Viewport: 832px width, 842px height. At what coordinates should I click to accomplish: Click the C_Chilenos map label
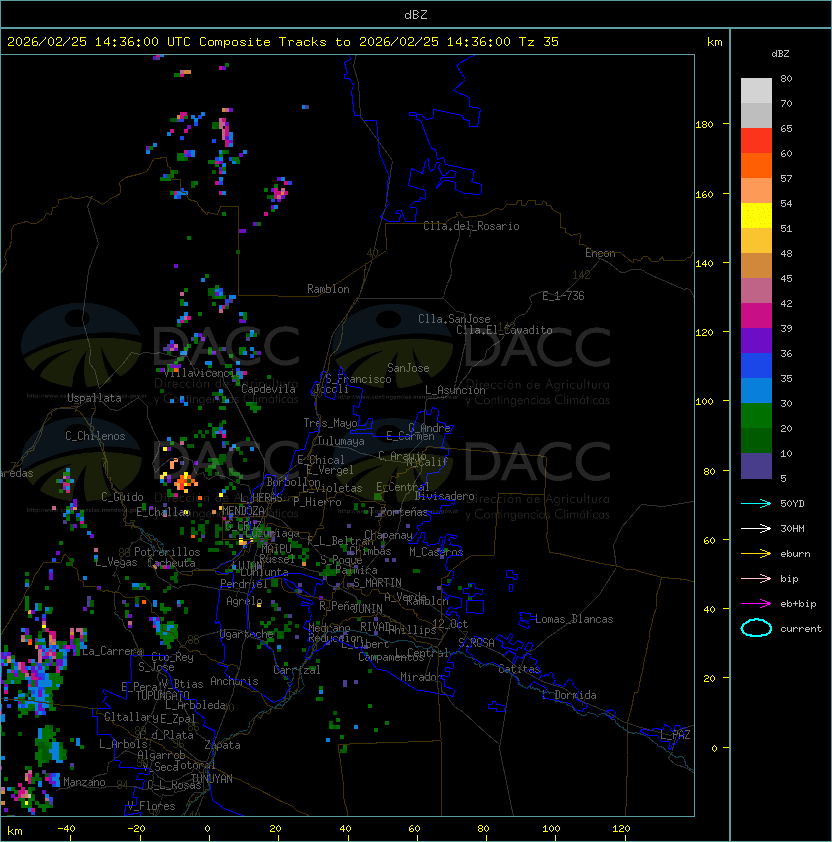click(95, 436)
